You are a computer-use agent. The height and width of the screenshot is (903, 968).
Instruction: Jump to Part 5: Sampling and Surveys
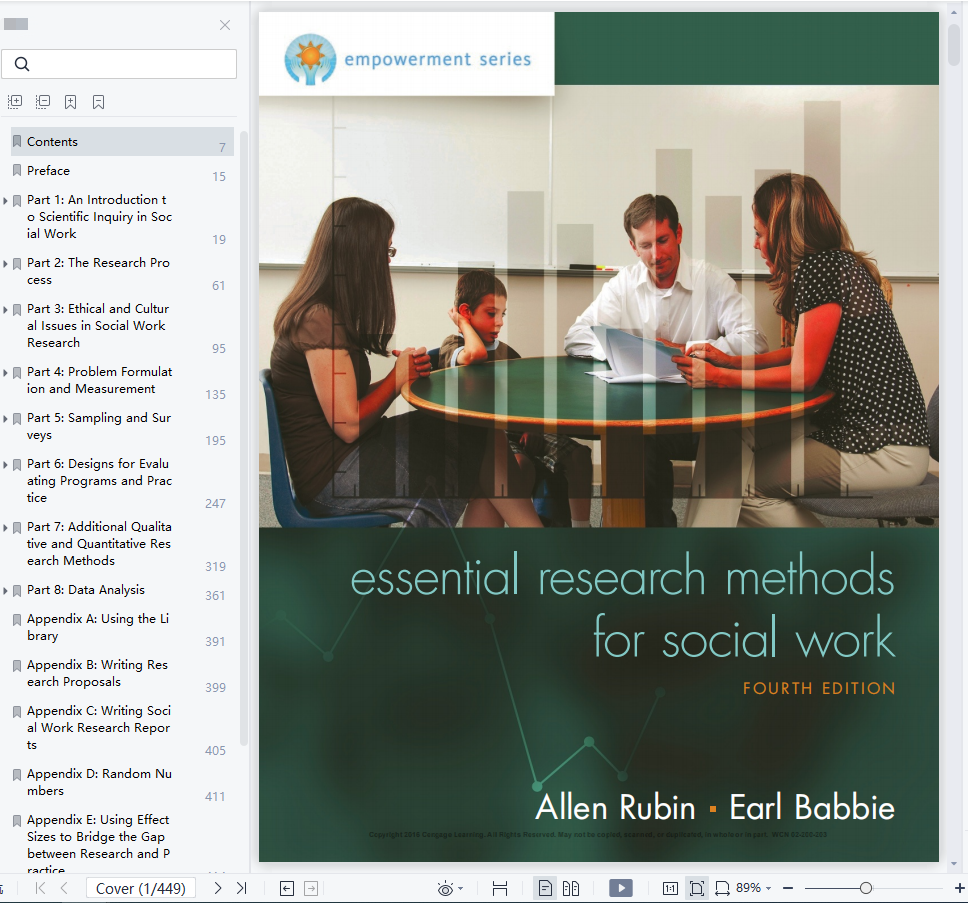99,426
